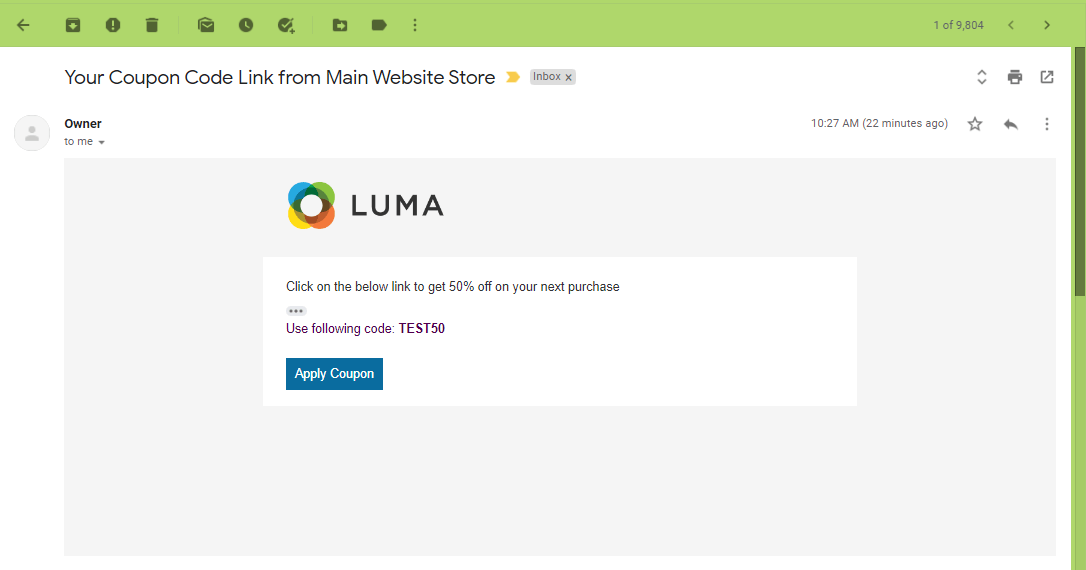
Task: Open the Labels tag icon
Action: (379, 26)
